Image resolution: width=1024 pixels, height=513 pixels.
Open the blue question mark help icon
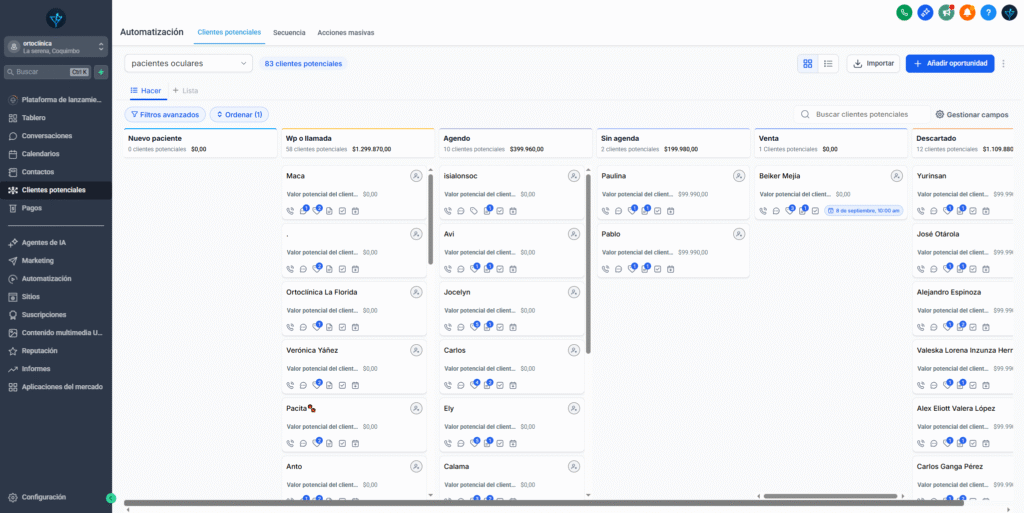[988, 12]
